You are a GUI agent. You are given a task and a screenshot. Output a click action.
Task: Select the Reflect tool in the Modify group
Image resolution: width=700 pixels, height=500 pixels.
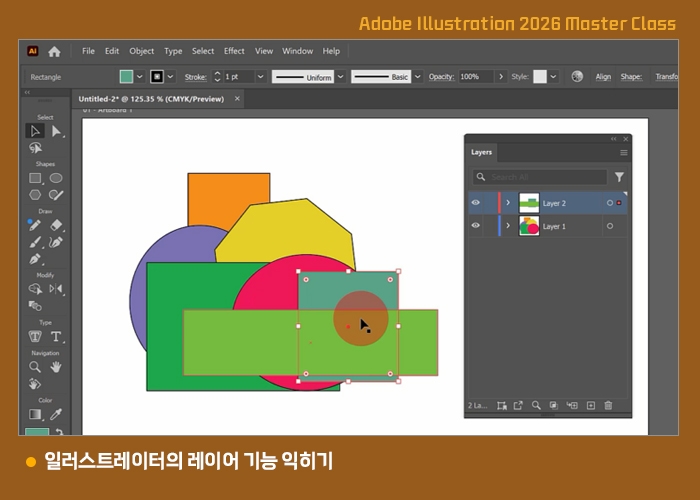click(56, 289)
